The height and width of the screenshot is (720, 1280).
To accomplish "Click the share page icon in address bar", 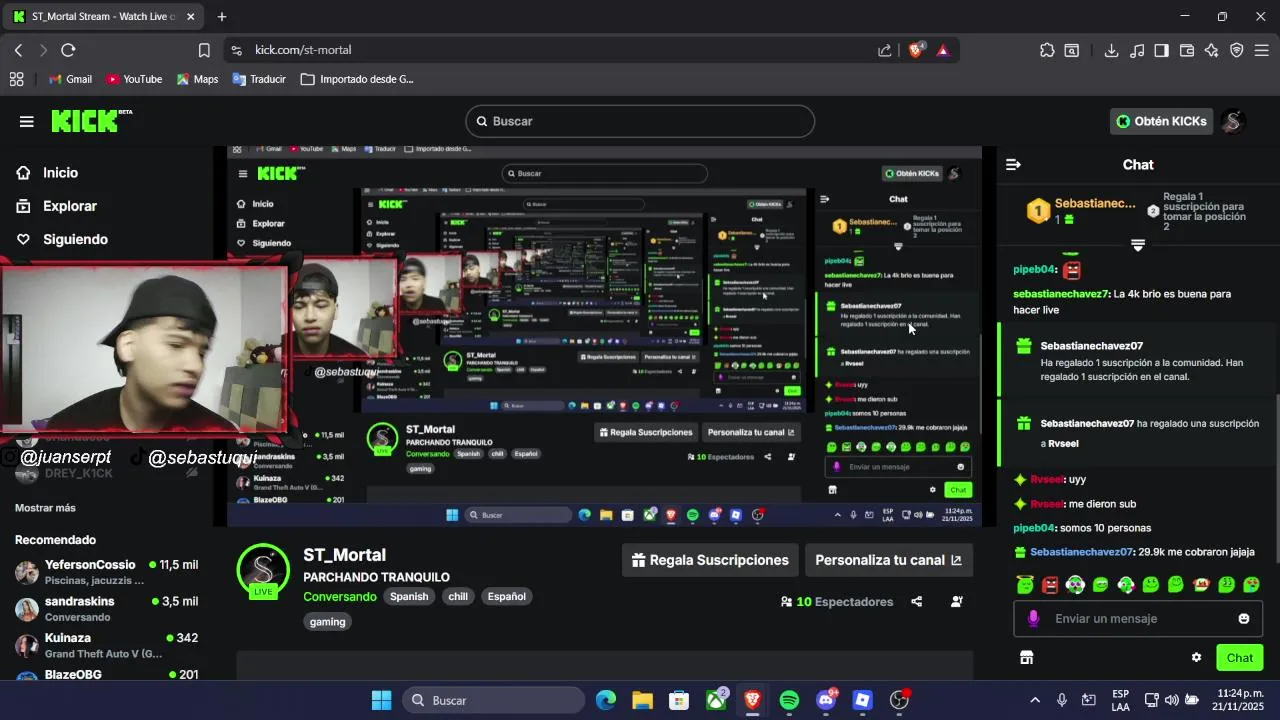I will tap(885, 50).
